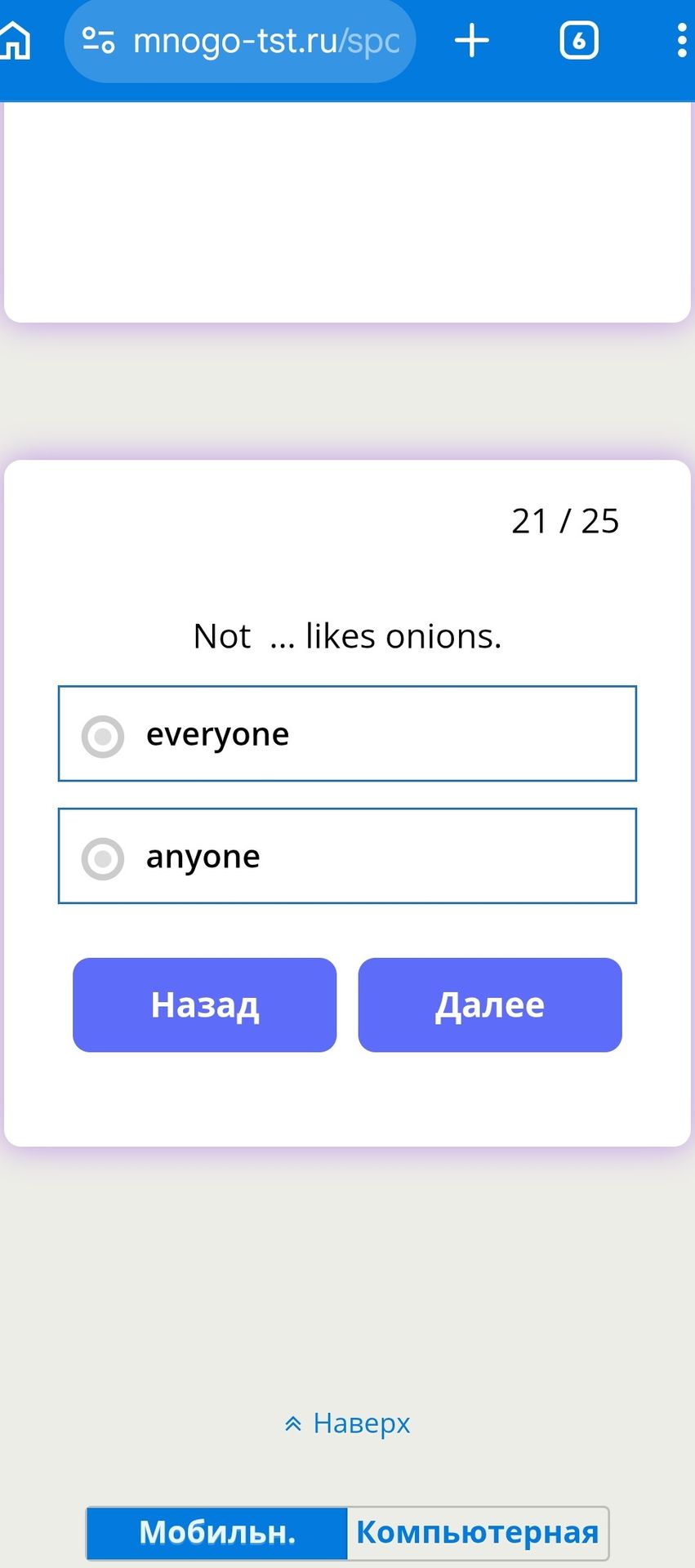Open the three-dot browser menu
Image resolution: width=695 pixels, height=1568 pixels.
coord(682,40)
